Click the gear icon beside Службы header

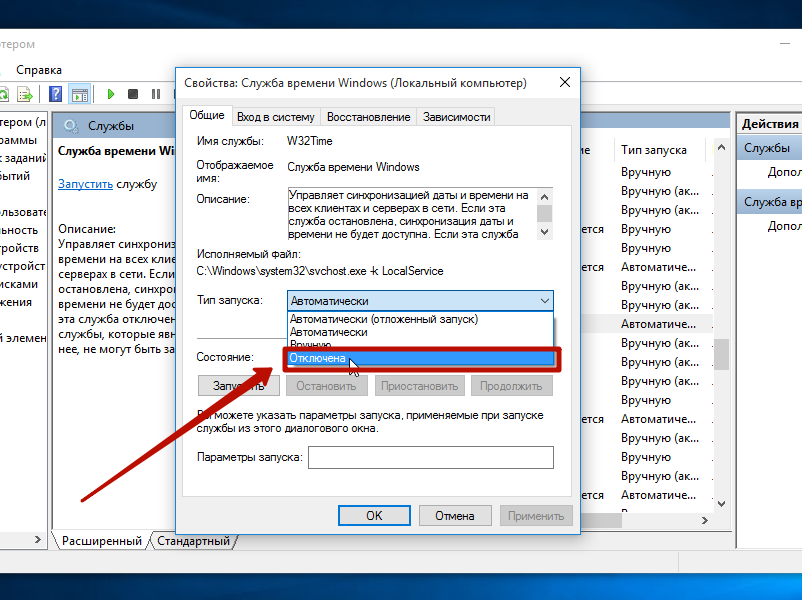71,125
